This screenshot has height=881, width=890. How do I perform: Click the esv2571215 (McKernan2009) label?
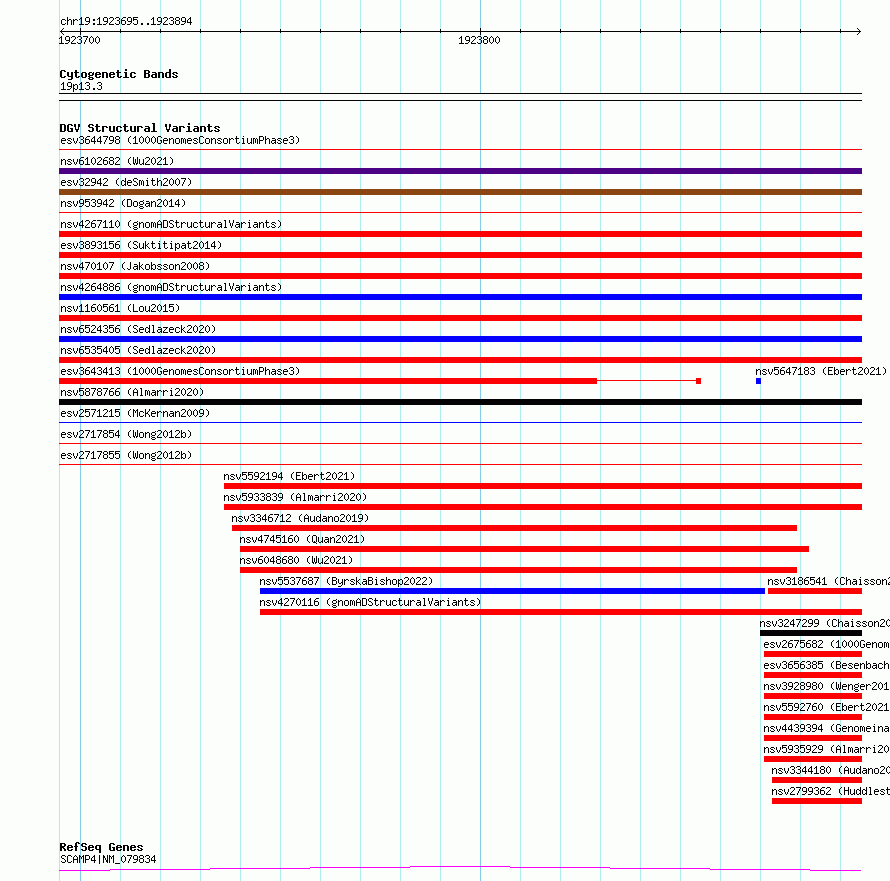pos(135,413)
